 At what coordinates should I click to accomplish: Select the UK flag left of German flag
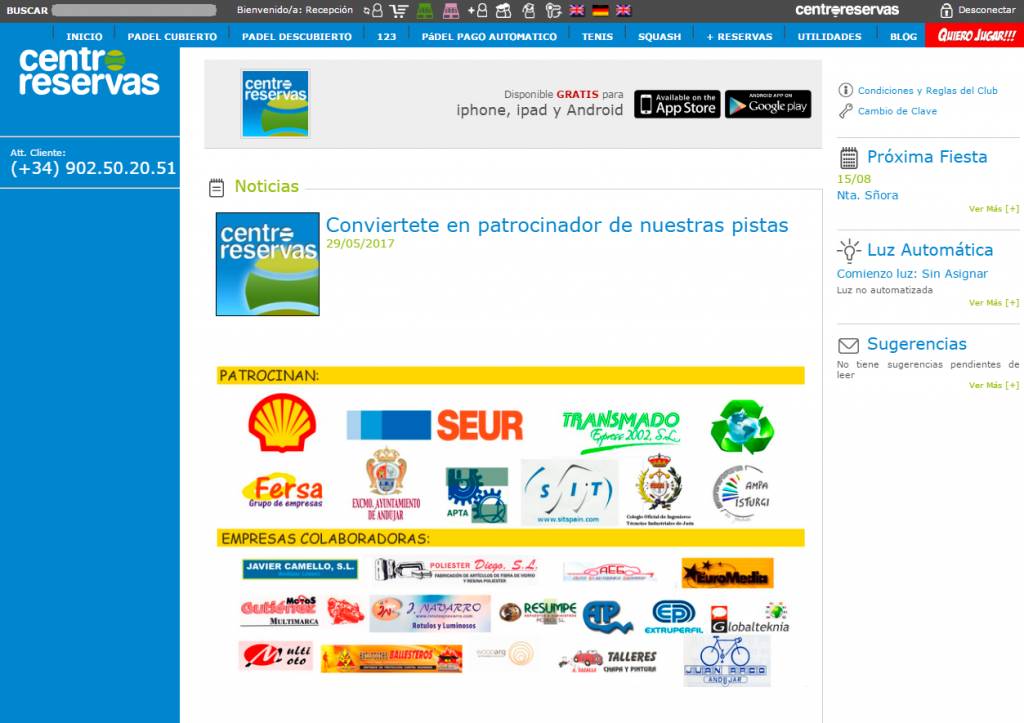[577, 10]
